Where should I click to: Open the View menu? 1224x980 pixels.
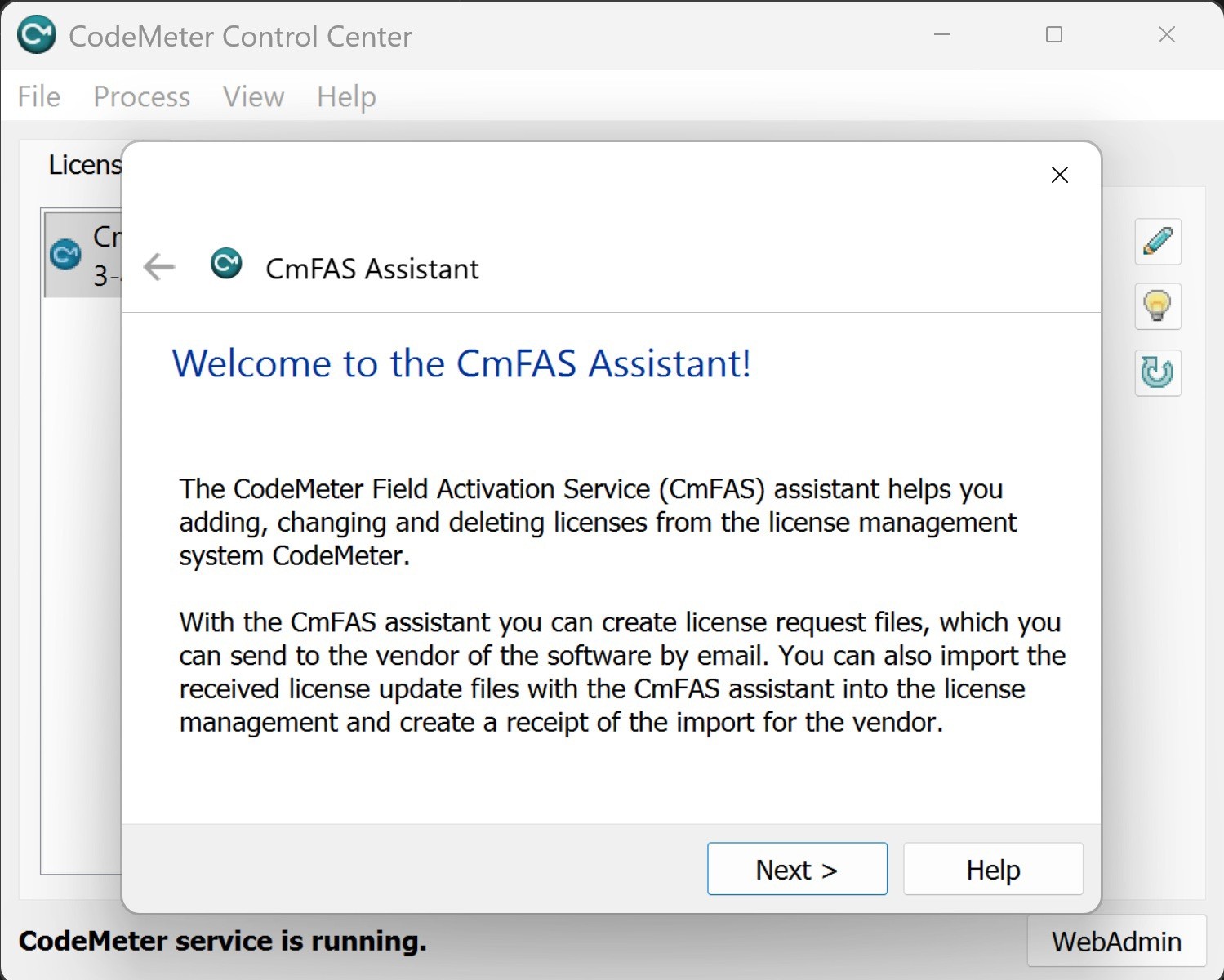click(254, 96)
